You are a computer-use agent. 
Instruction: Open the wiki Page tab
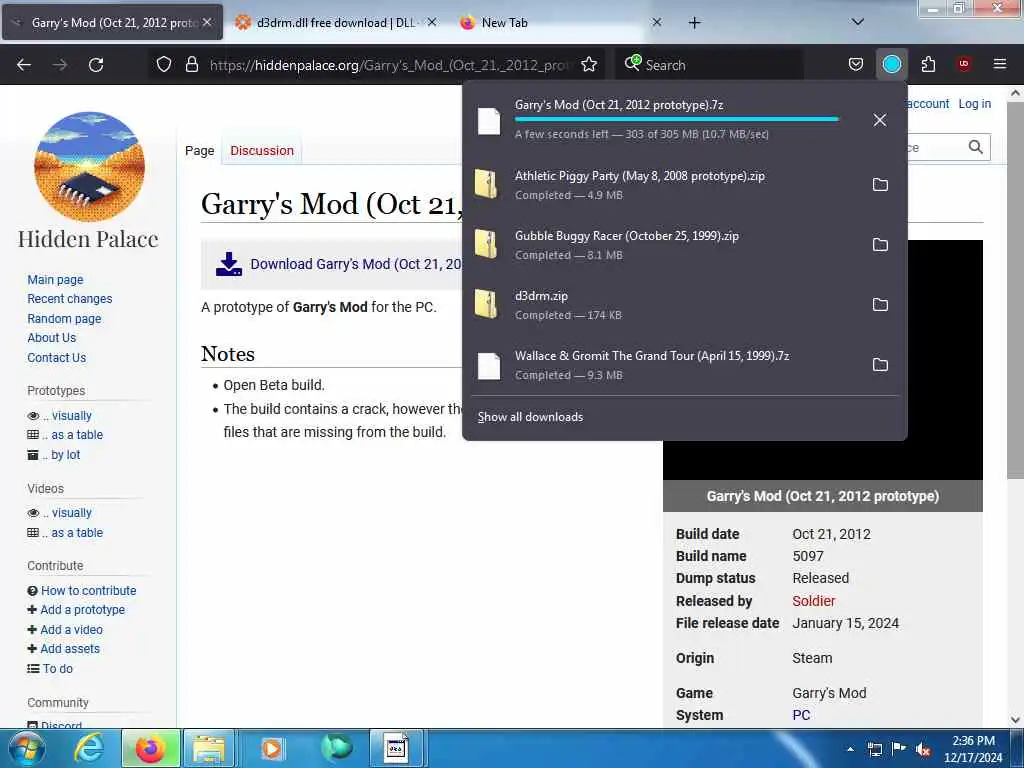[x=199, y=151]
